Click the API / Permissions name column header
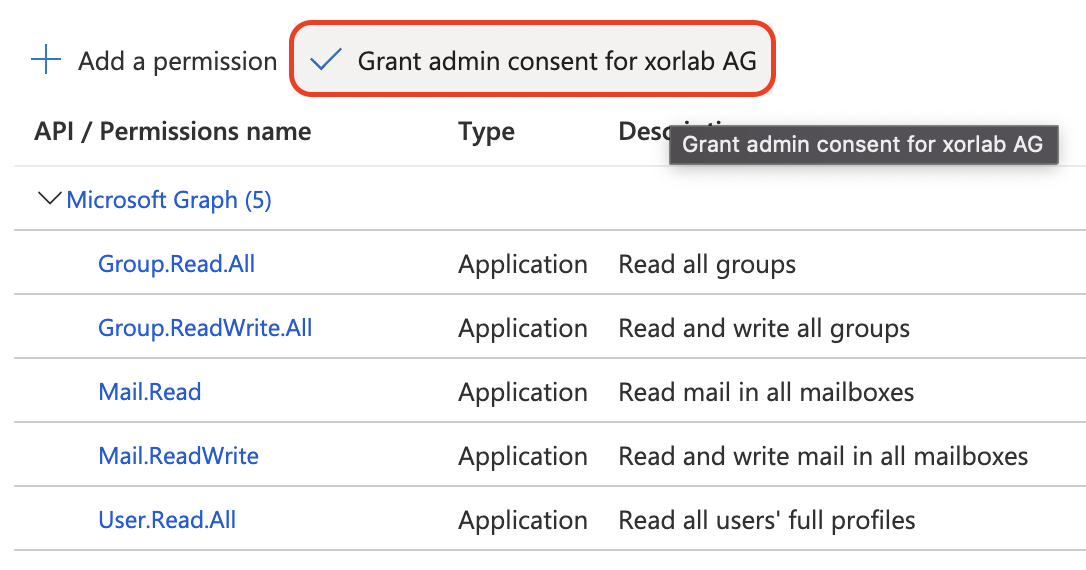Image resolution: width=1086 pixels, height=570 pixels. click(x=172, y=132)
